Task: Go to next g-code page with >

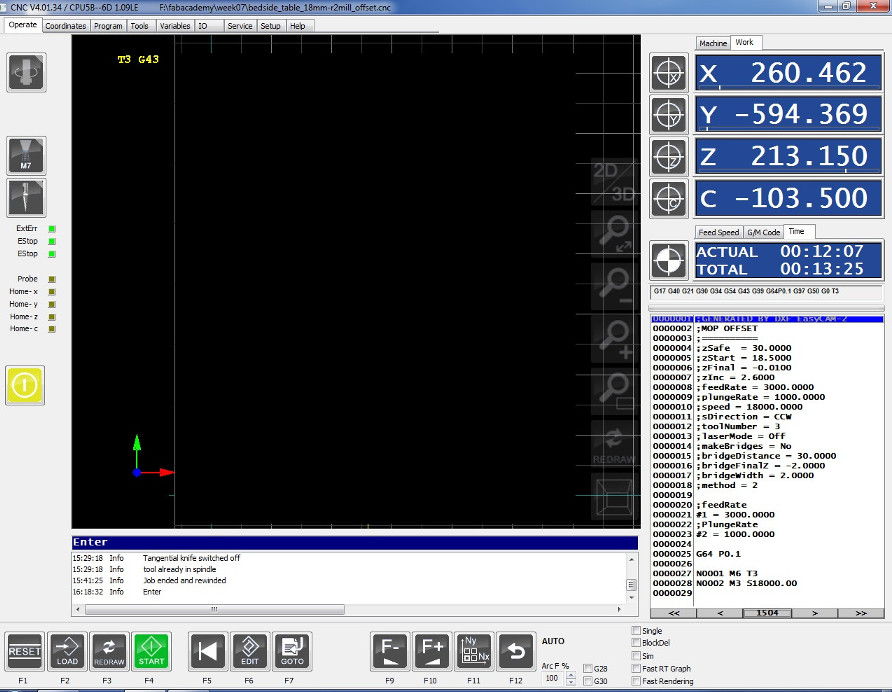Action: 815,613
